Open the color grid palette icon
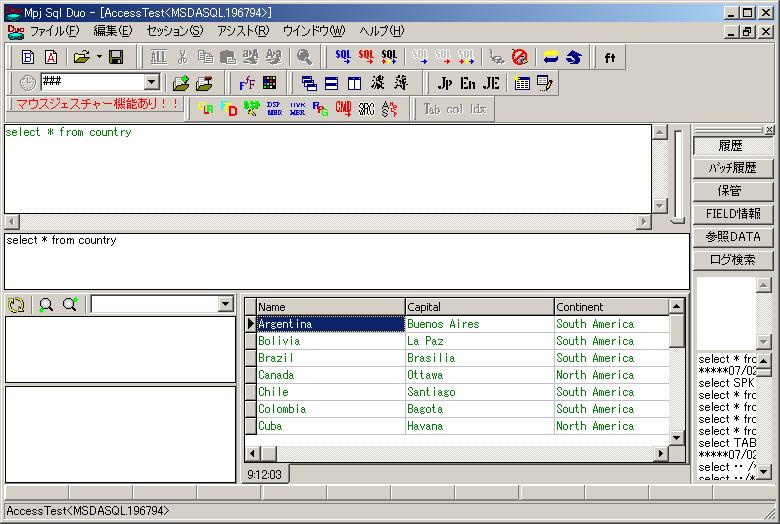This screenshot has height=524, width=780. click(x=270, y=83)
